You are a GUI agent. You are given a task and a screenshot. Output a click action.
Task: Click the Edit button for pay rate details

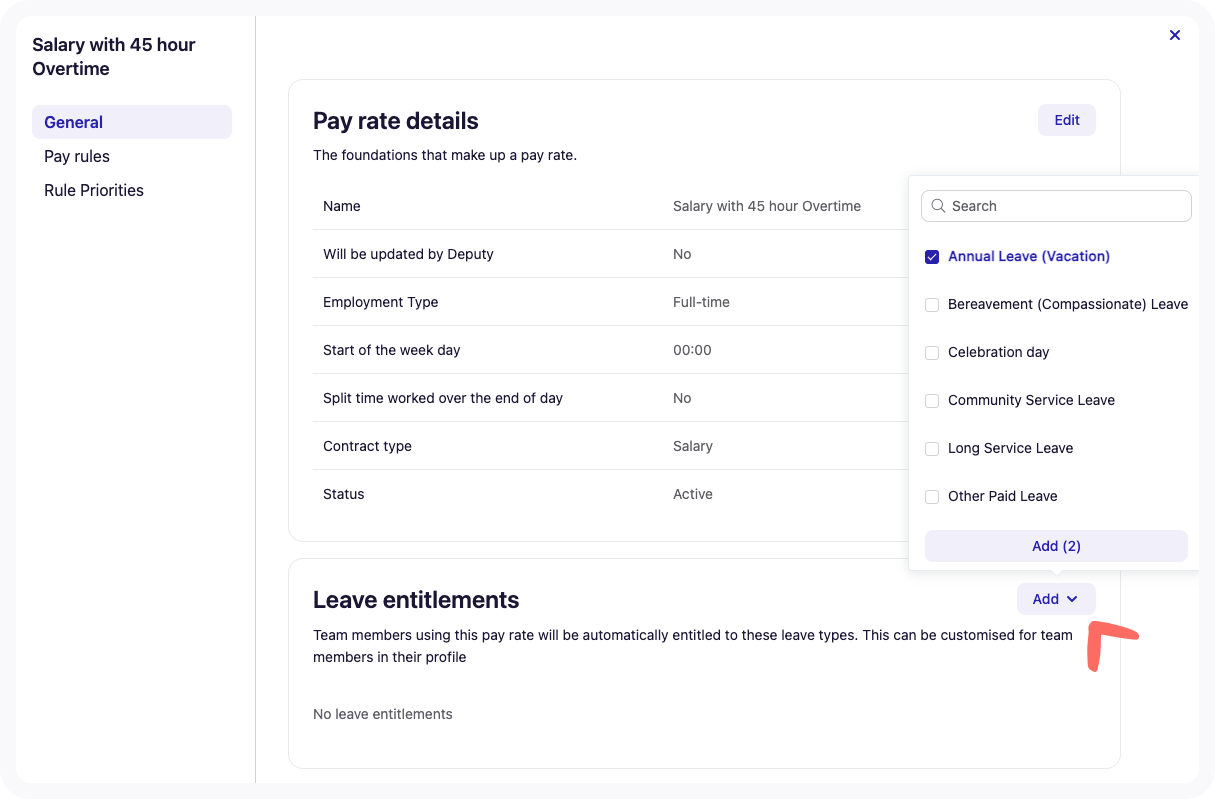pyautogui.click(x=1066, y=119)
